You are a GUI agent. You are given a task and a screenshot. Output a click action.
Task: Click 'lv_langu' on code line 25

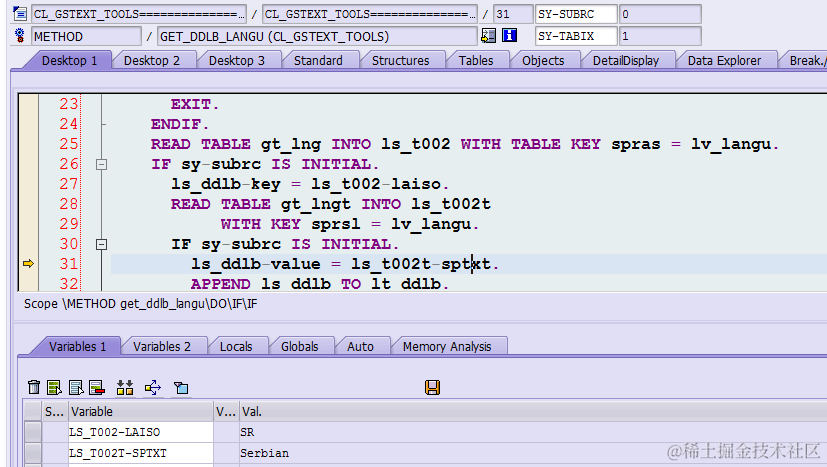coord(731,144)
